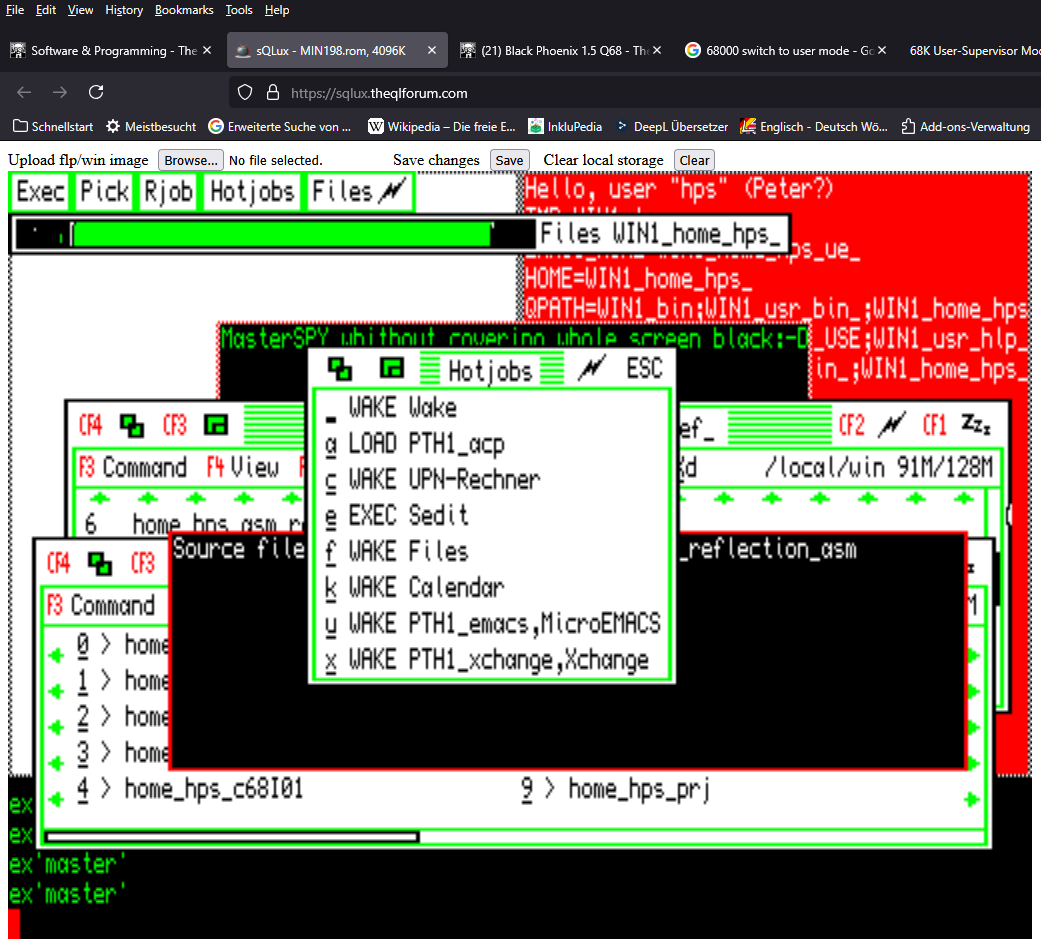Click Browse to upload flp/win image
1041x950 pixels.
click(x=191, y=161)
